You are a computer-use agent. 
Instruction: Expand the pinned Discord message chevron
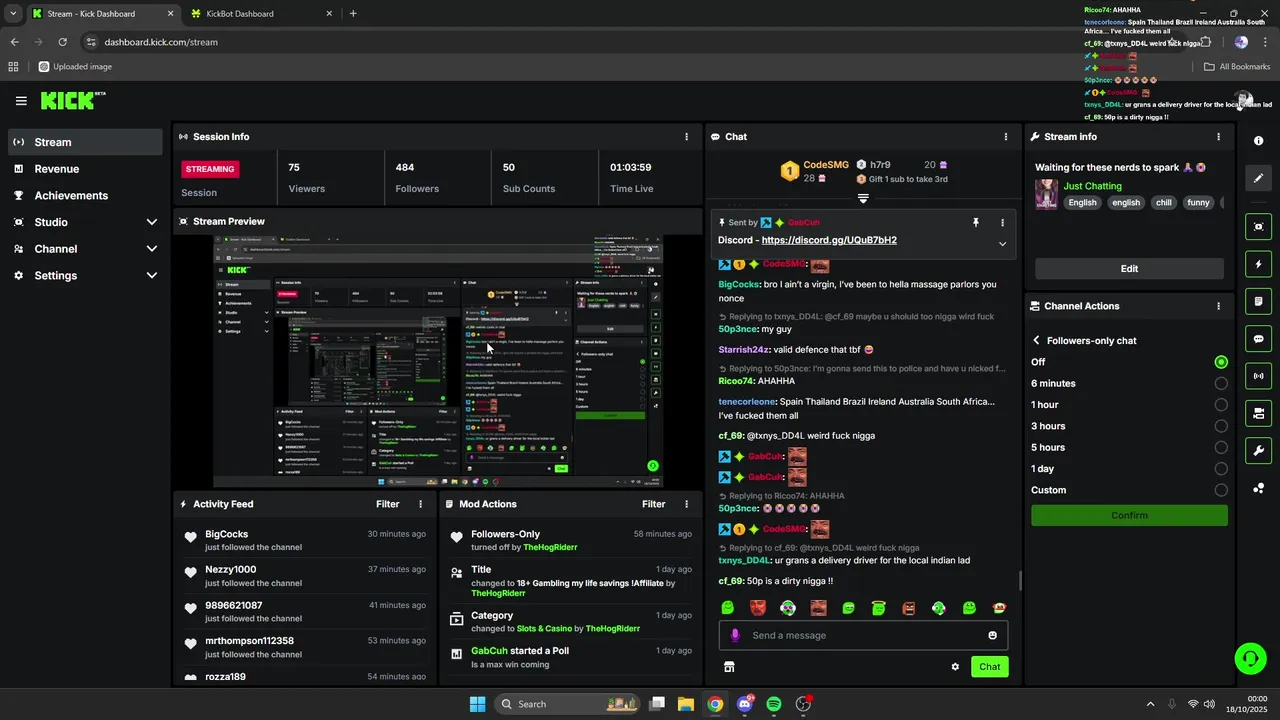tap(1002, 244)
